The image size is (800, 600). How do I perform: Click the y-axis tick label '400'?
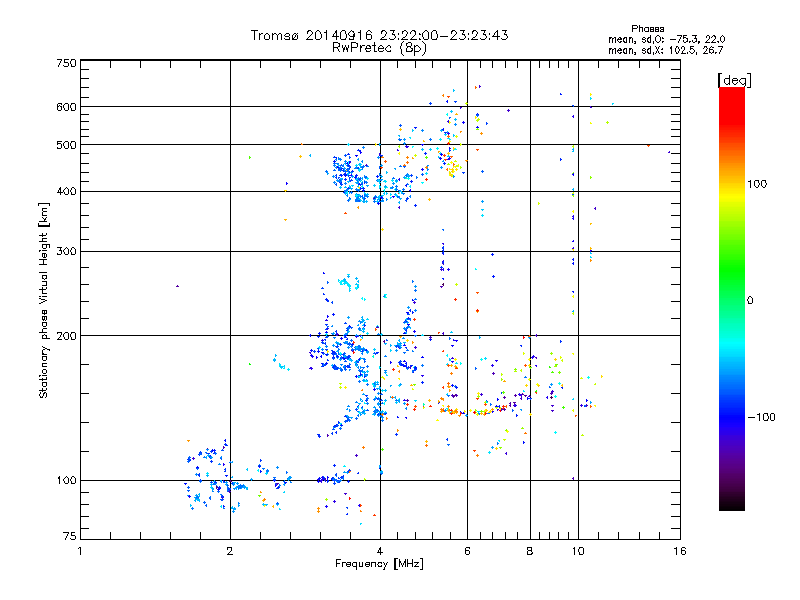[x=66, y=191]
